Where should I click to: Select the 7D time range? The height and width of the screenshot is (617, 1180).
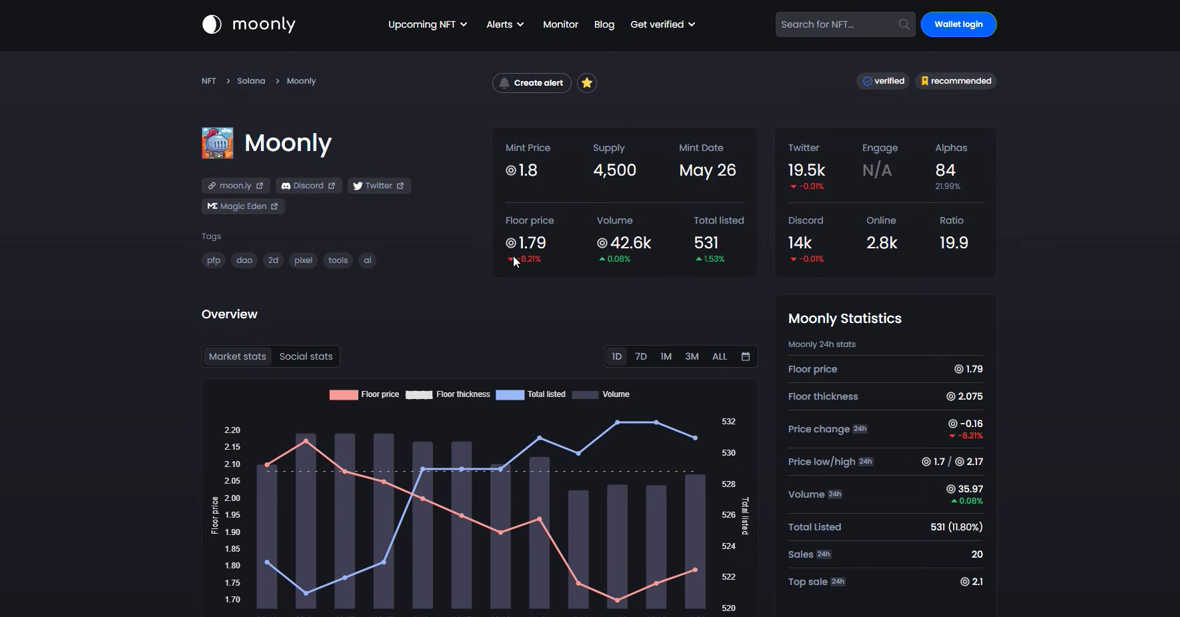[x=641, y=357]
